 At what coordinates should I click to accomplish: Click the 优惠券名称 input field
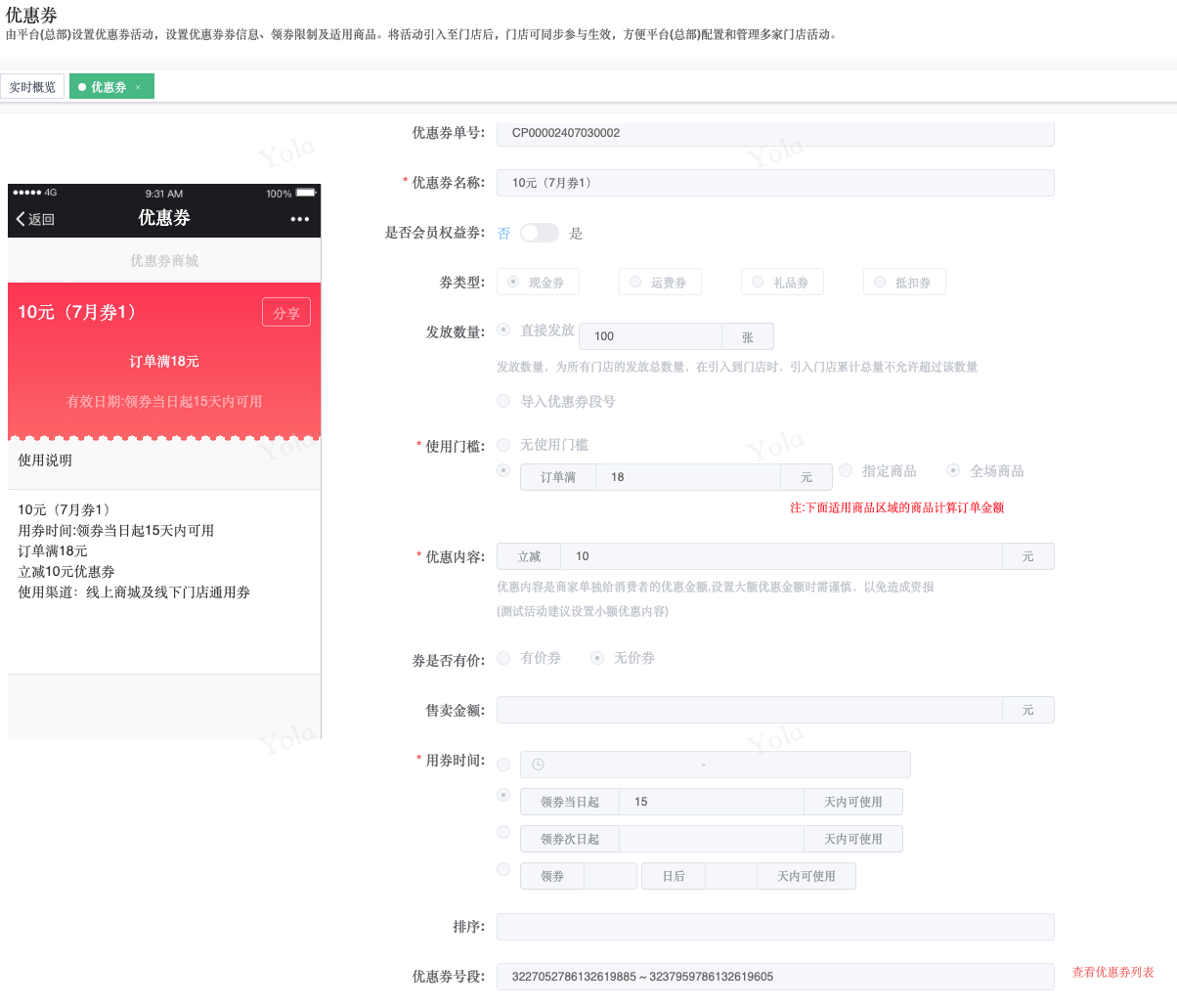[775, 183]
